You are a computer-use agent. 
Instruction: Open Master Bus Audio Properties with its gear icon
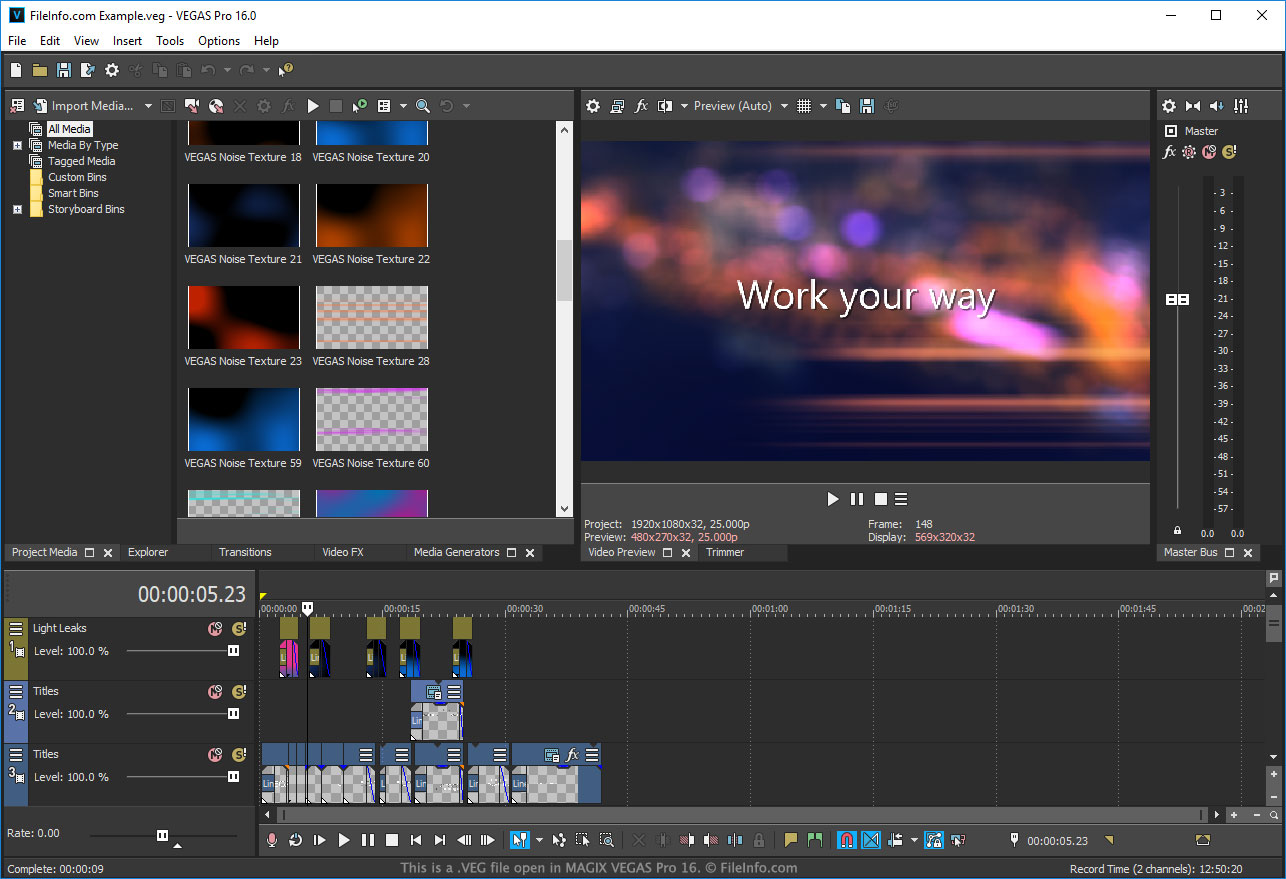coord(1169,106)
